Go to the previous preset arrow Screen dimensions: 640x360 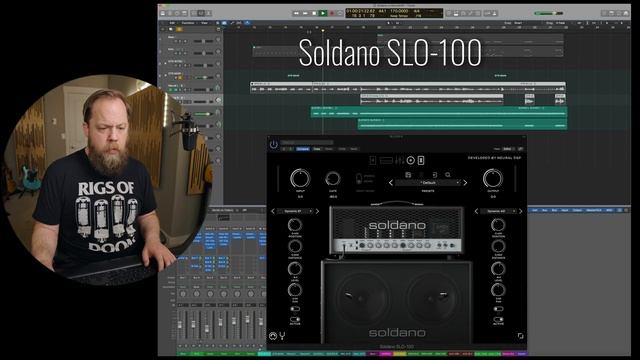pyautogui.click(x=391, y=183)
